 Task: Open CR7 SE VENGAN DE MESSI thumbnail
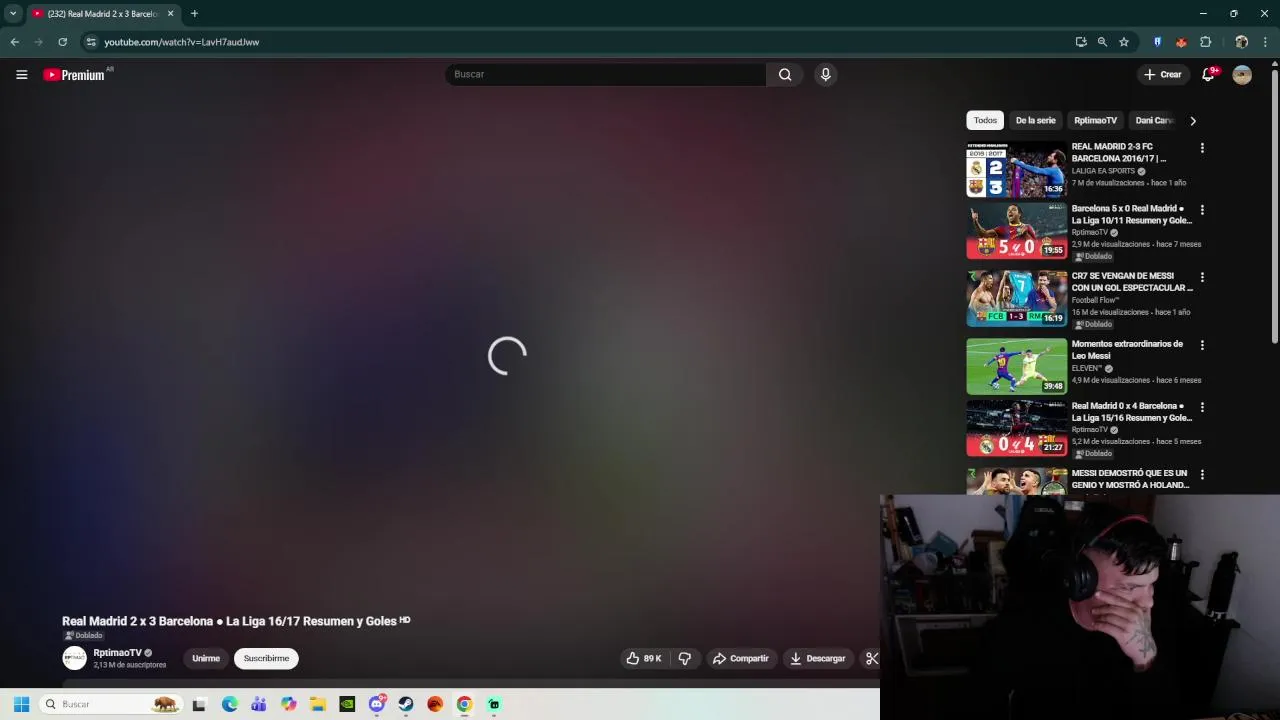(x=1016, y=299)
